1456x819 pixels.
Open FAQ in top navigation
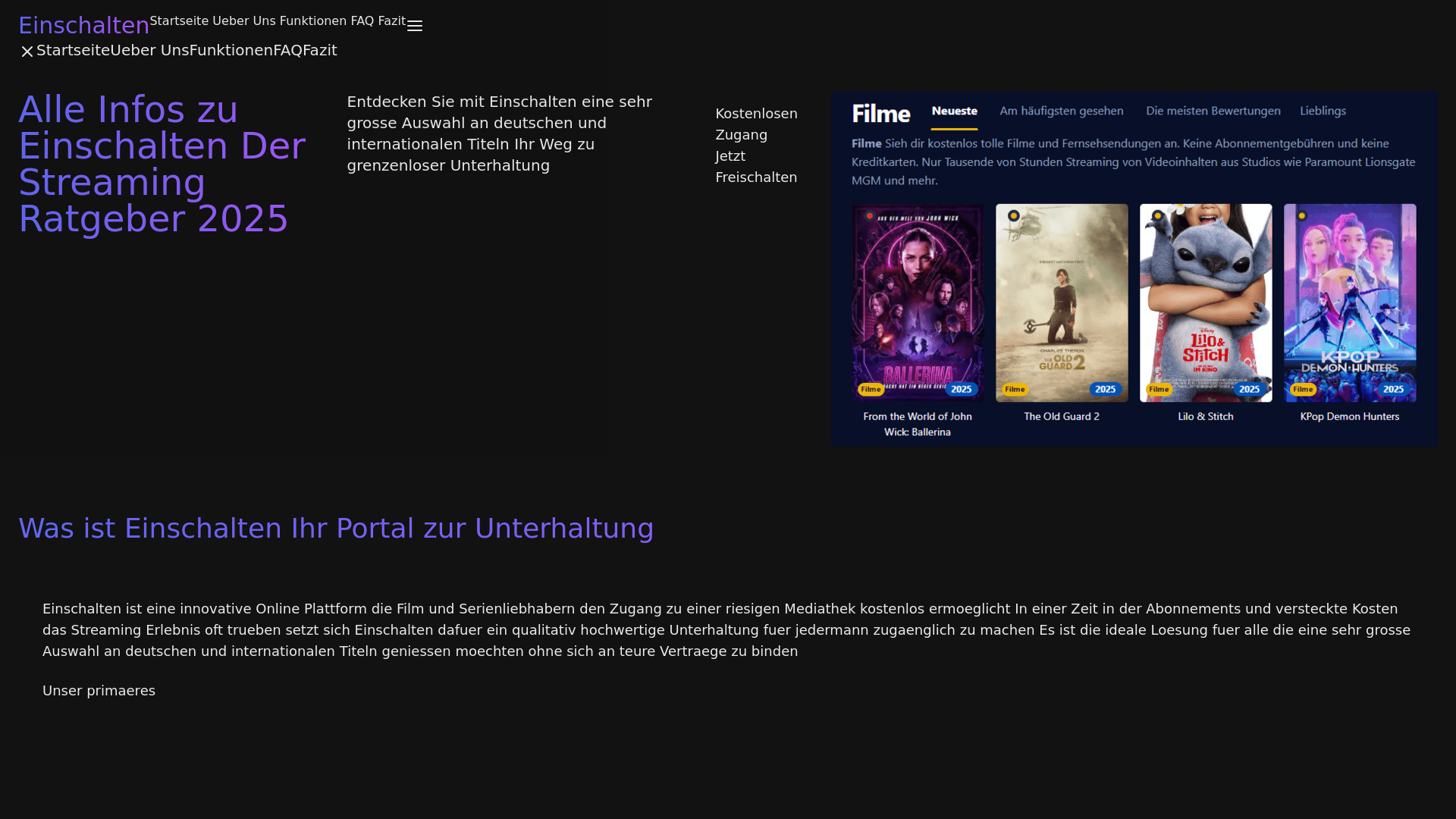(362, 21)
